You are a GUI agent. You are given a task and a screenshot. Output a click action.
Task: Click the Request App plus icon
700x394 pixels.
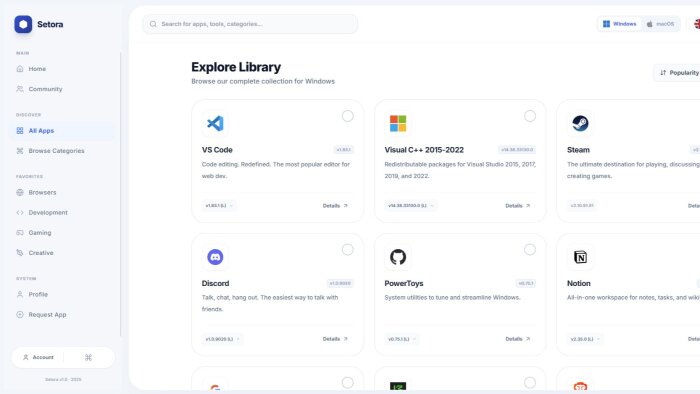(x=20, y=315)
